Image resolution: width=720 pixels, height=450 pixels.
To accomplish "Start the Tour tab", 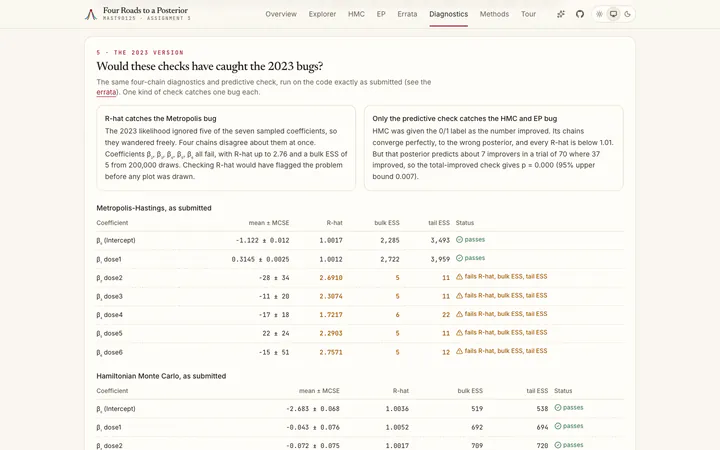I will click(x=529, y=14).
